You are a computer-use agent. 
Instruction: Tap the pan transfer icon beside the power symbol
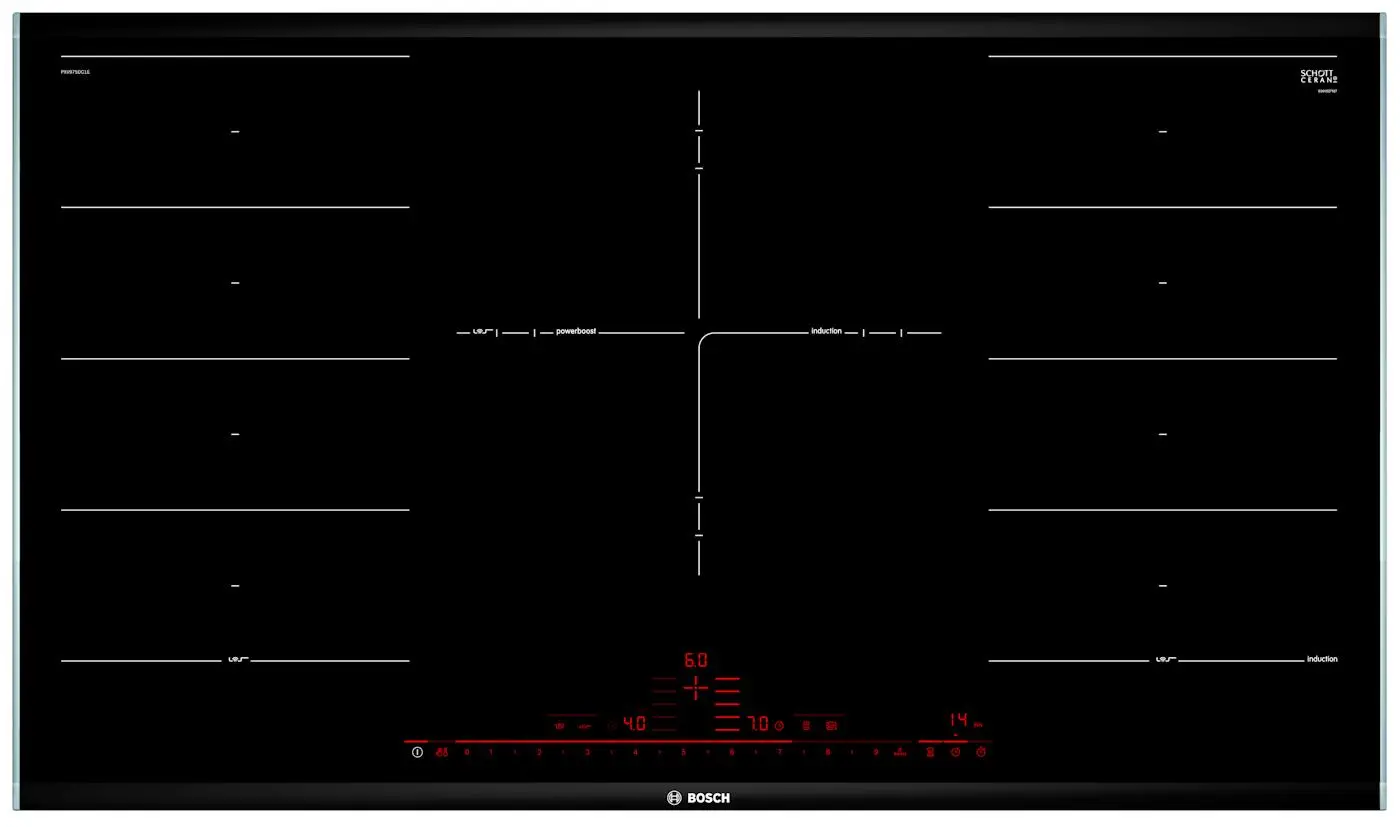pyautogui.click(x=442, y=751)
